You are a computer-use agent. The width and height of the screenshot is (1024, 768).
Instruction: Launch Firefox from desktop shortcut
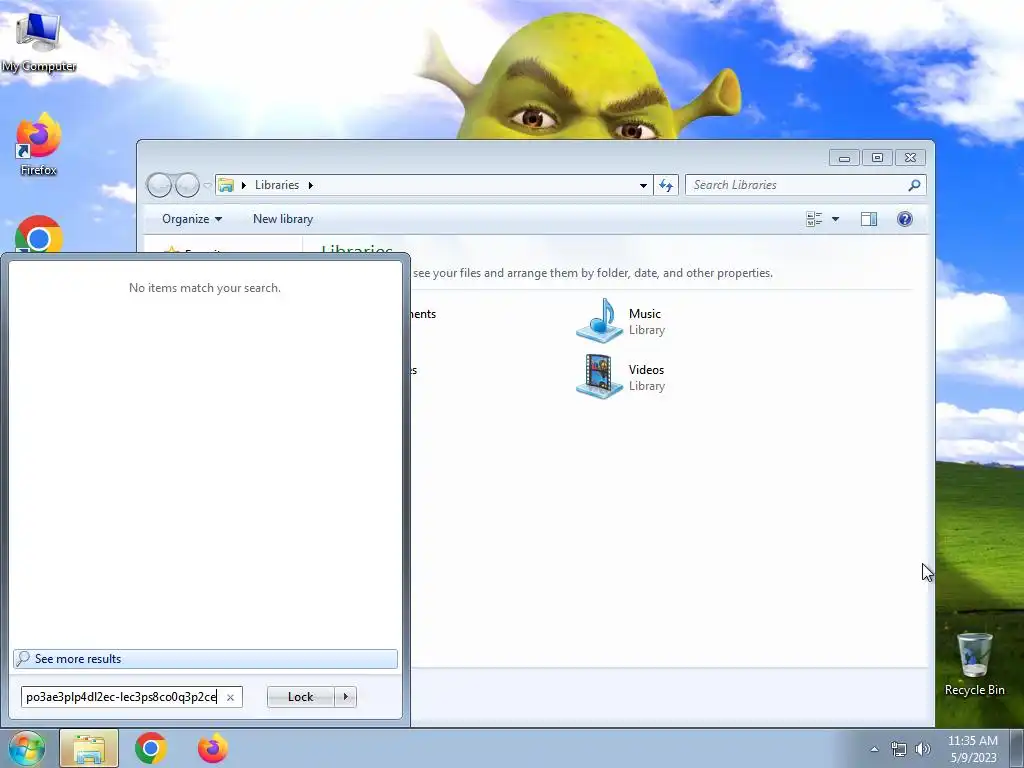39,144
